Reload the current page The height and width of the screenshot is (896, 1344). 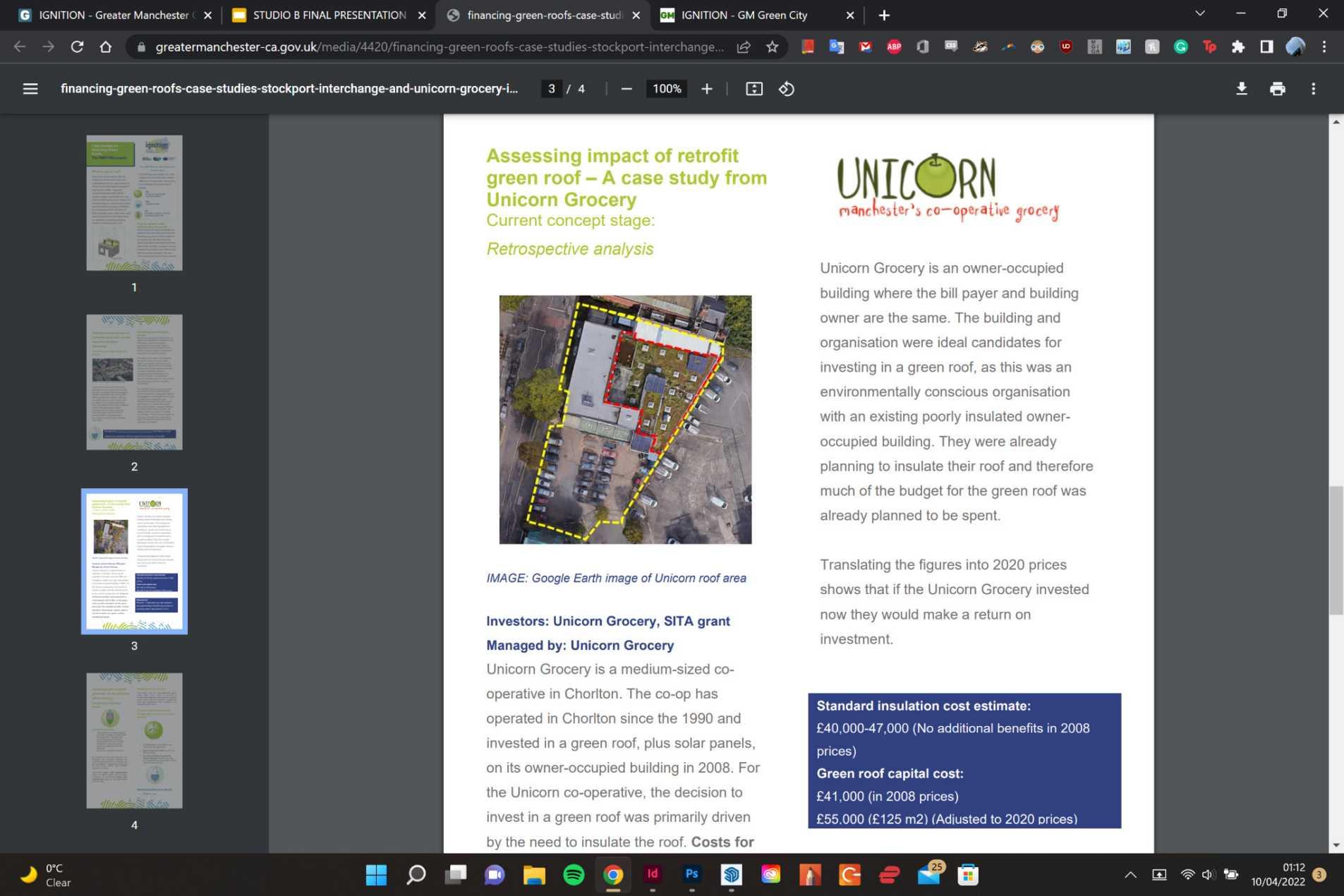point(77,47)
